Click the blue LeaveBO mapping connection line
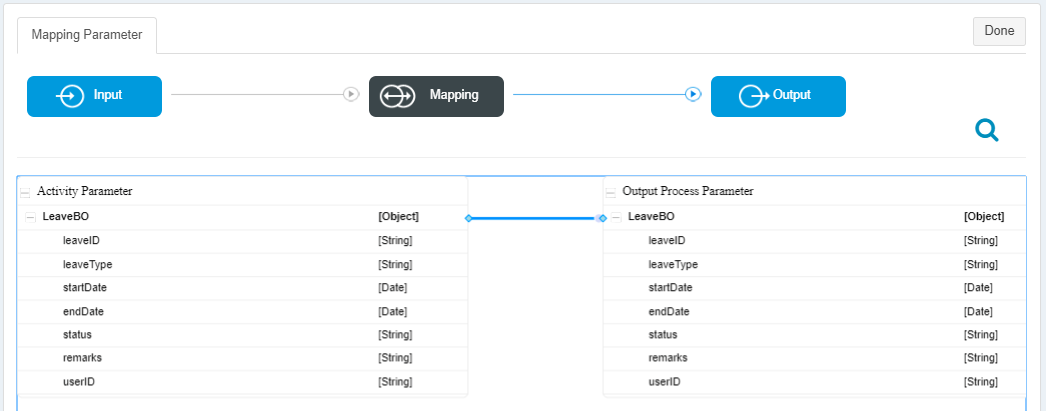This screenshot has height=411, width=1046. [535, 218]
